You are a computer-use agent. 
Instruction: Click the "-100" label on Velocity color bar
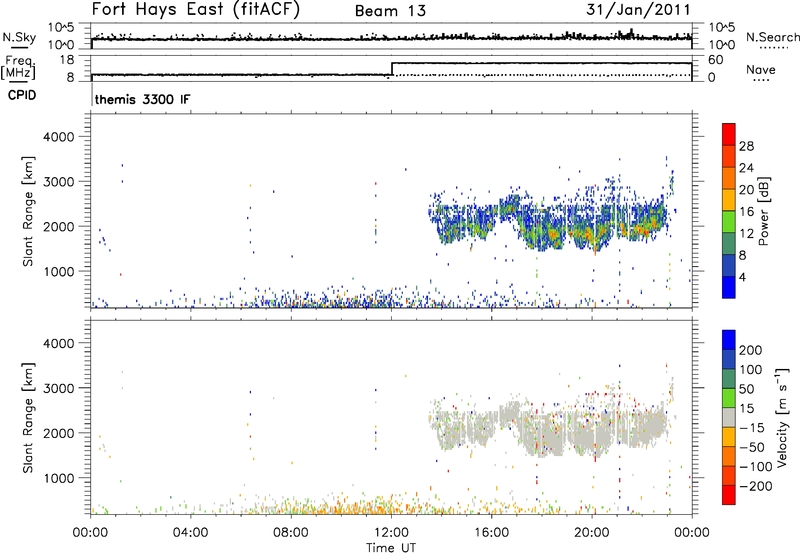tap(756, 467)
